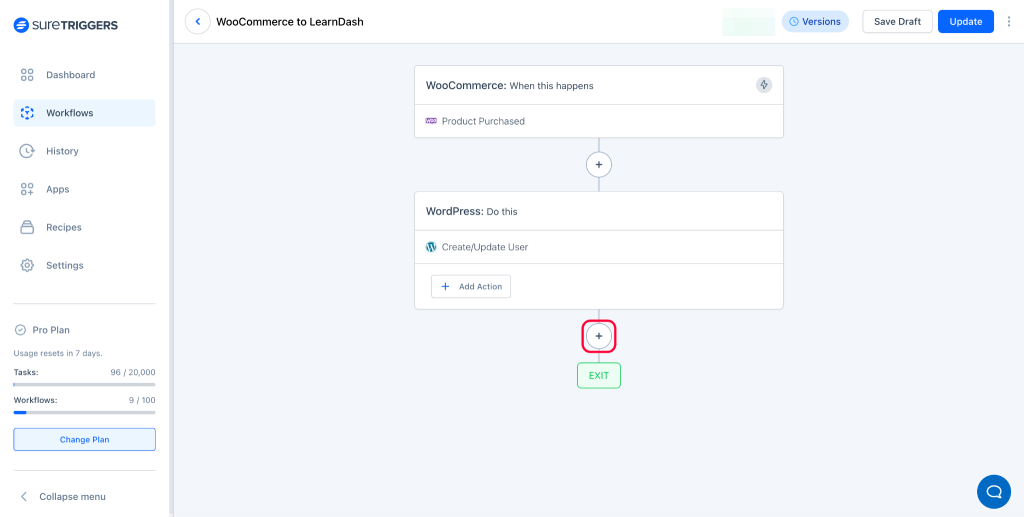Click the History clock icon
1024x517 pixels.
(27, 151)
